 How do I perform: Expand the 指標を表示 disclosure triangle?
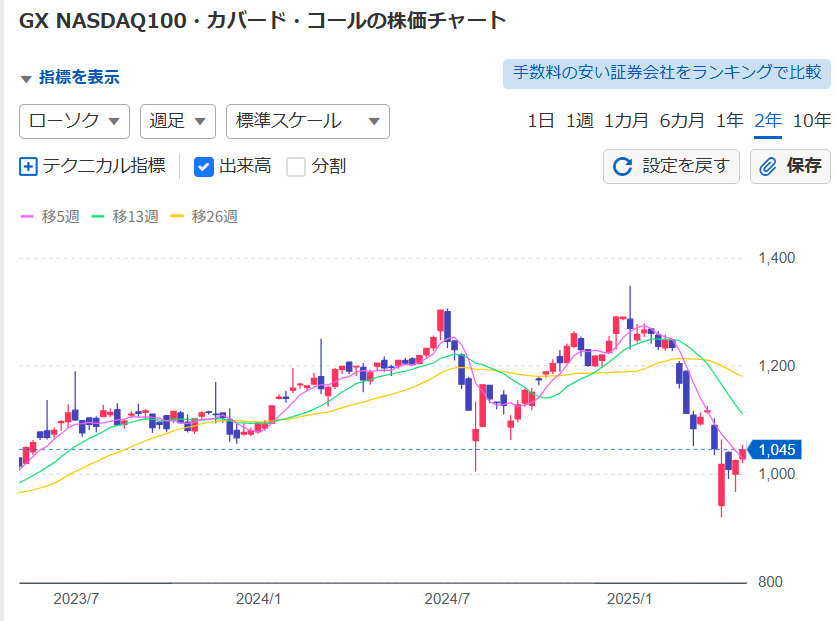pos(26,79)
